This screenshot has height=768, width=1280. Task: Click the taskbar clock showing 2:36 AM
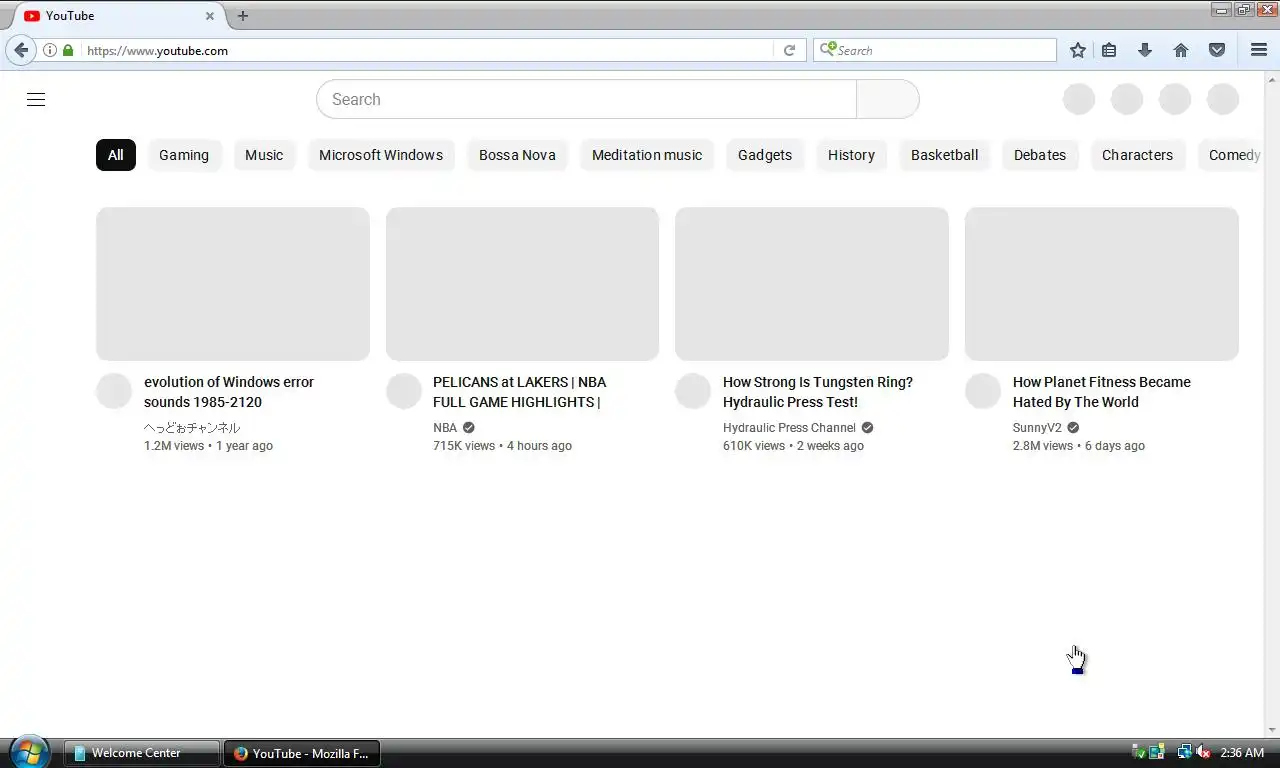[1242, 752]
